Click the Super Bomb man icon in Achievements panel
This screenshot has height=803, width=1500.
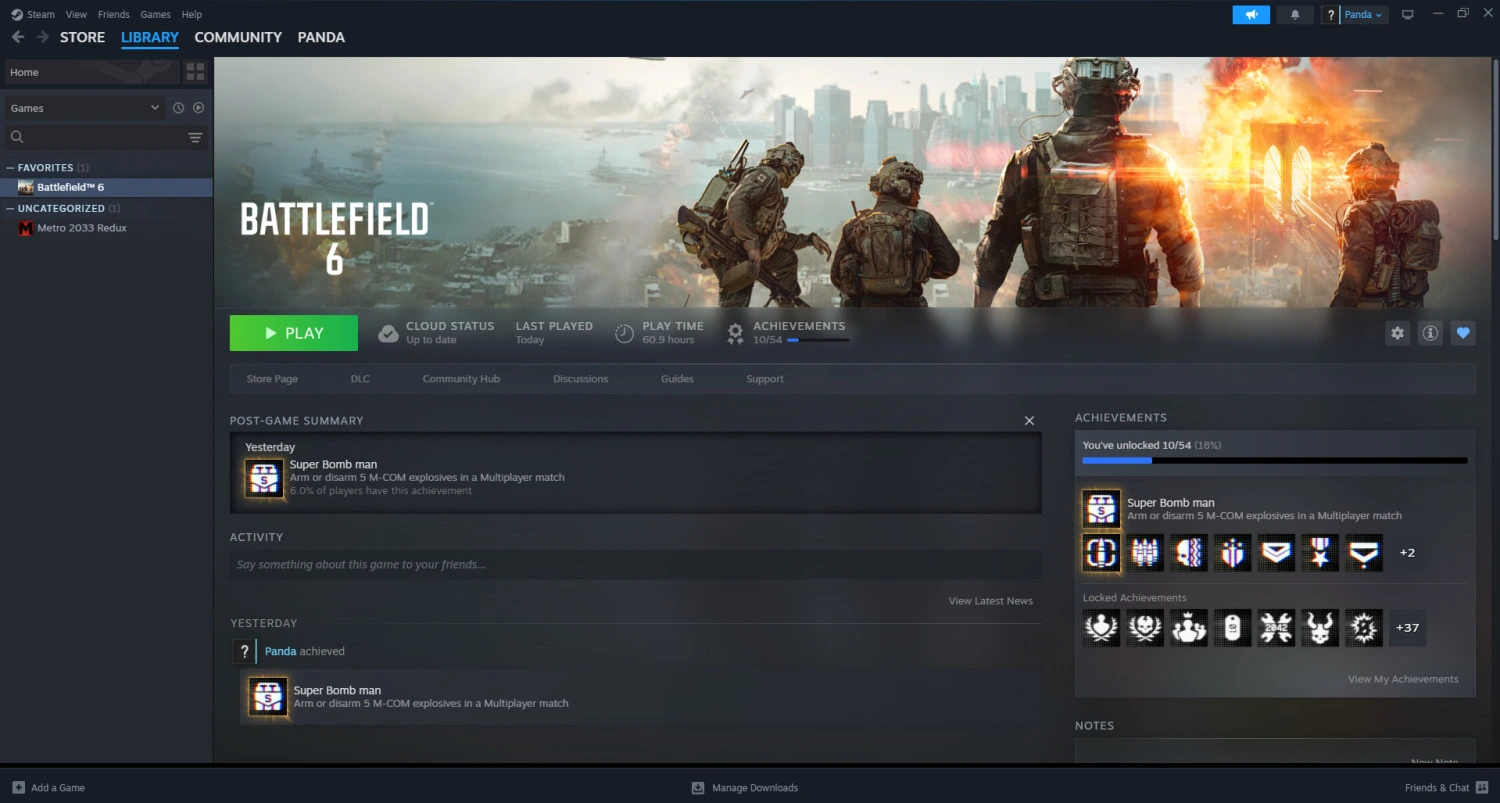pos(1102,509)
